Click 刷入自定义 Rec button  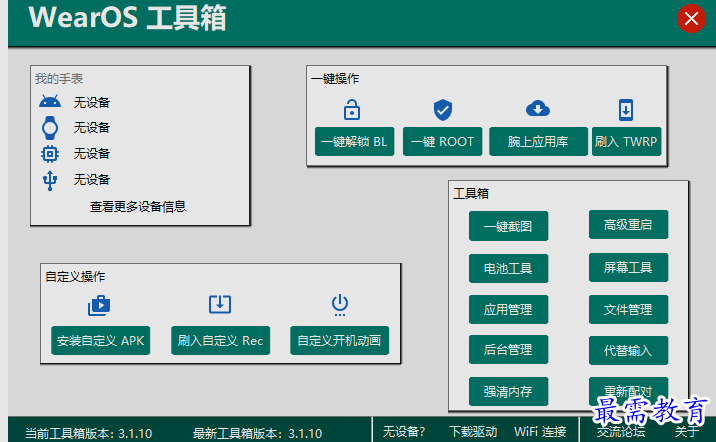tap(221, 341)
